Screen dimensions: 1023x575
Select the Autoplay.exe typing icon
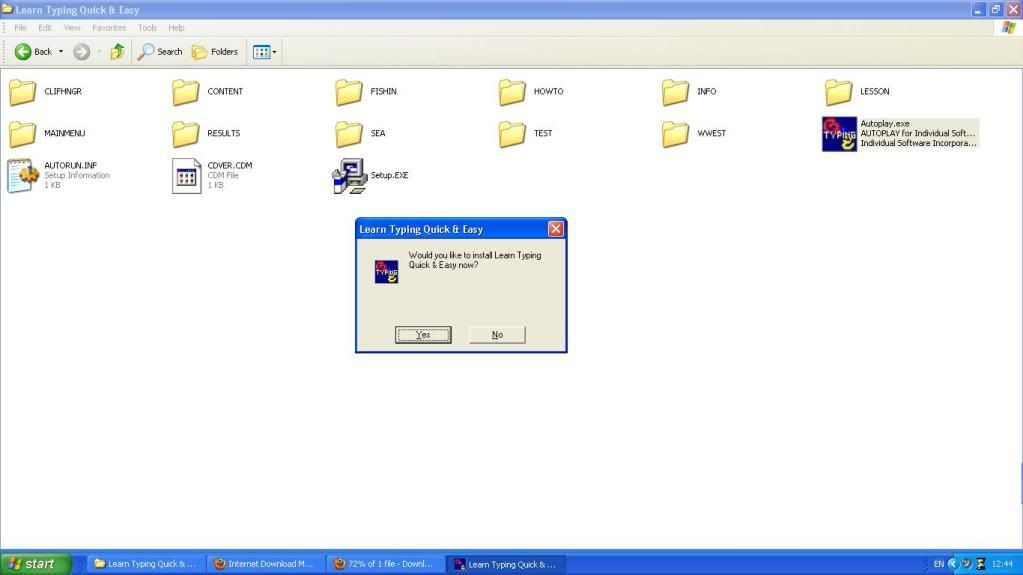point(839,134)
